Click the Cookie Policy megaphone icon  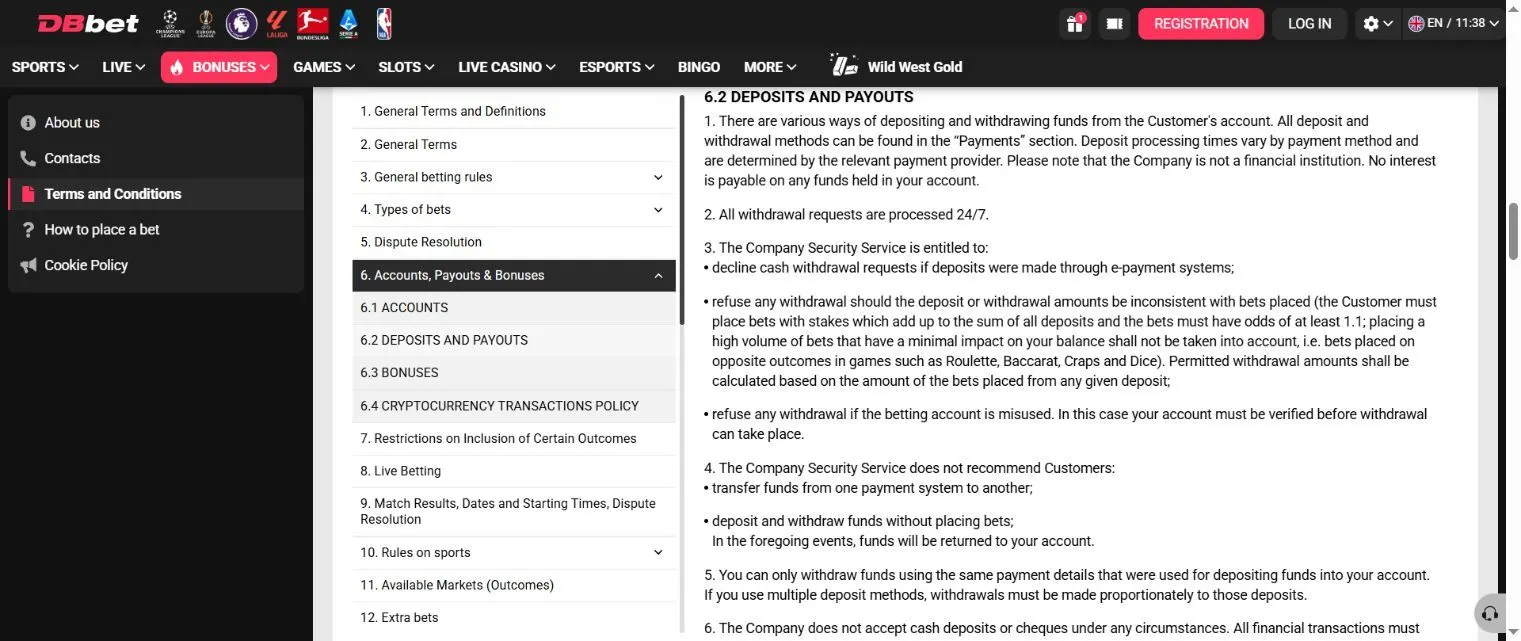28,265
